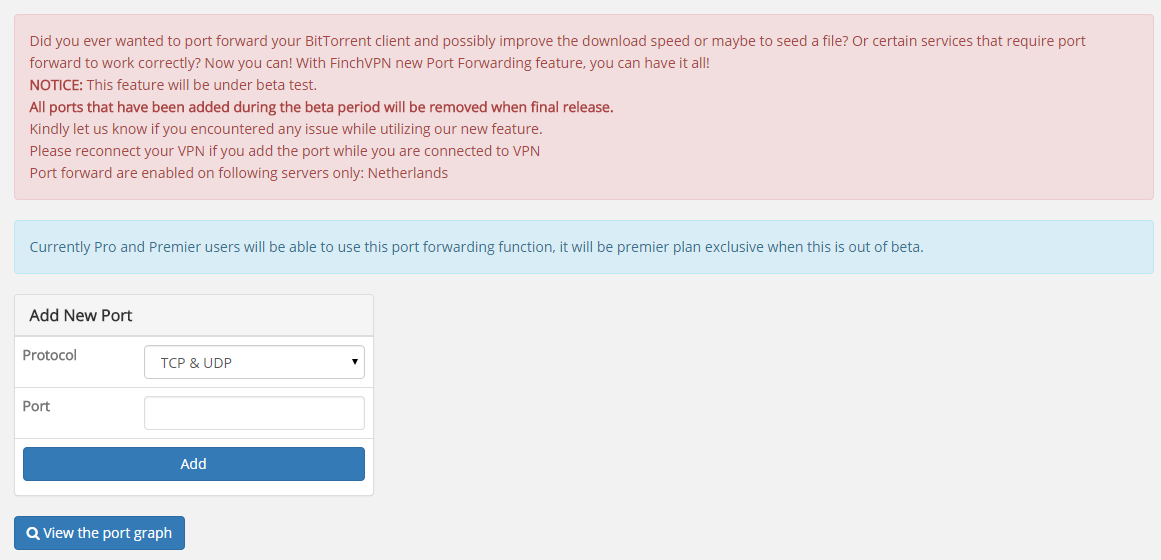
Task: Select the TCP & UDP value text
Action: pos(196,363)
